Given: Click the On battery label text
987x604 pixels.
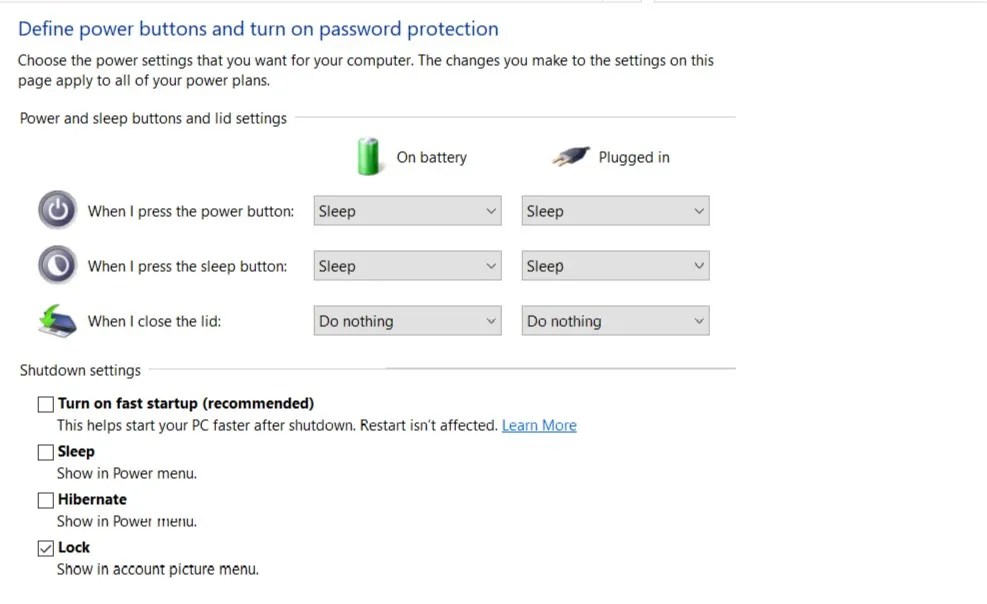Looking at the screenshot, I should pos(431,157).
